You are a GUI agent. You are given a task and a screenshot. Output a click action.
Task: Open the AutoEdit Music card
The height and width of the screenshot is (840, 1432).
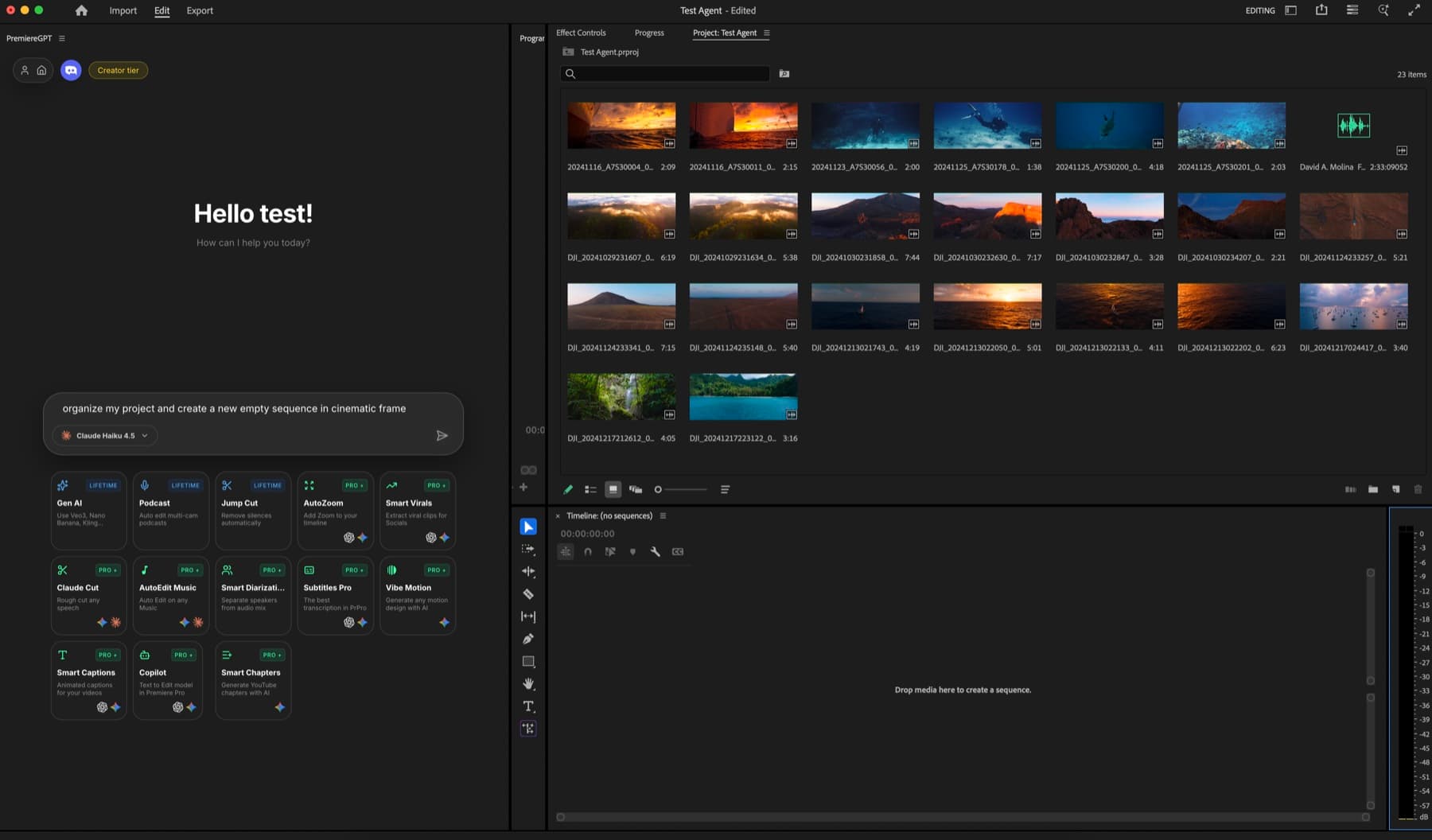coord(171,596)
